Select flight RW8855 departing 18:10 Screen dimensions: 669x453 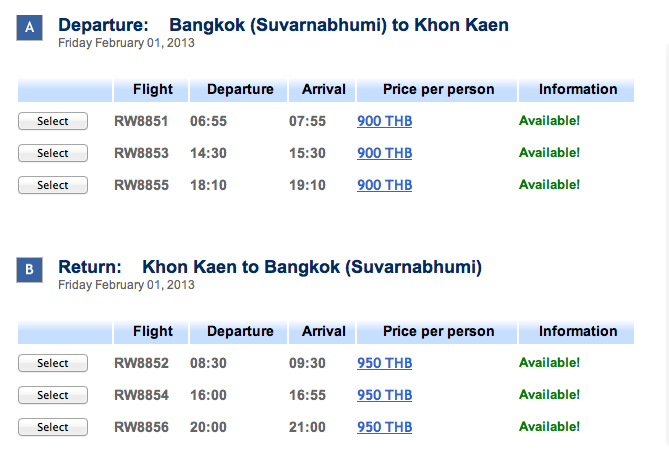[x=53, y=185]
